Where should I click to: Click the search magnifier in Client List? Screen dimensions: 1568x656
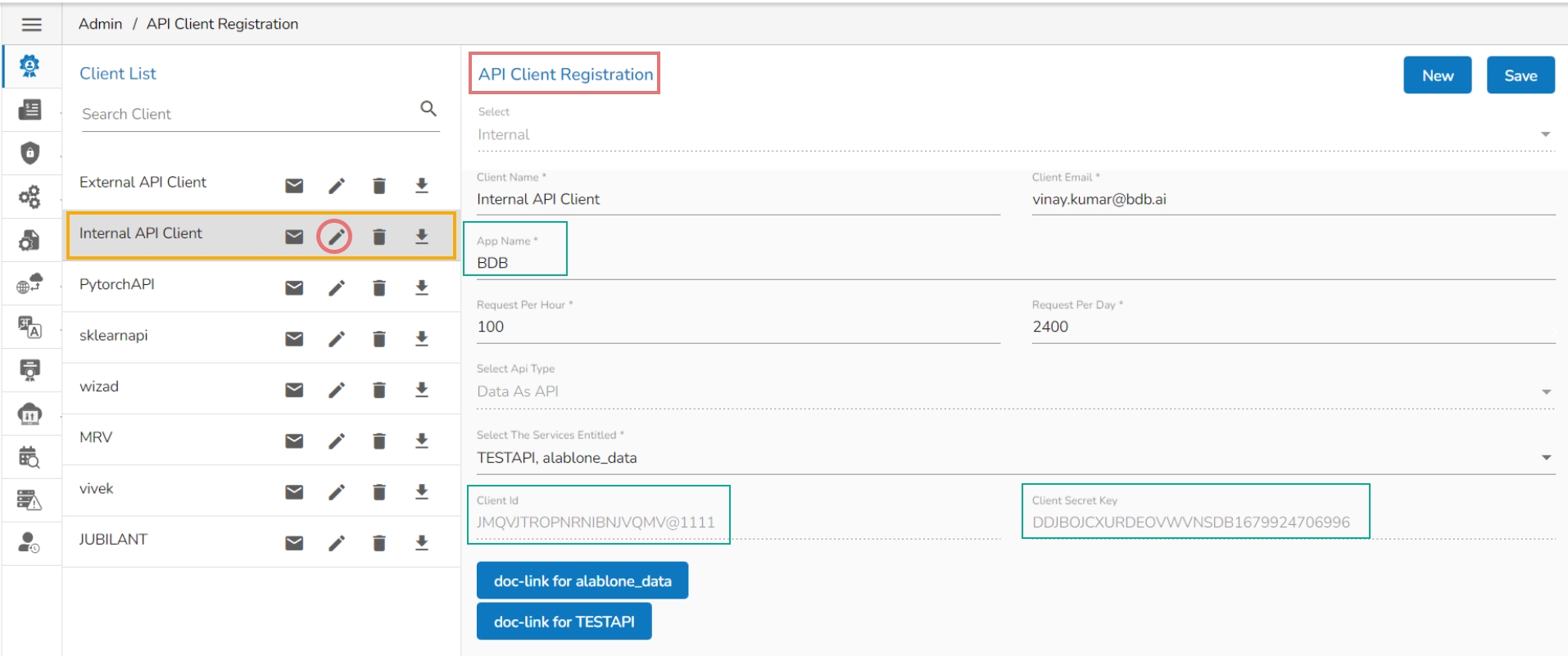click(428, 109)
